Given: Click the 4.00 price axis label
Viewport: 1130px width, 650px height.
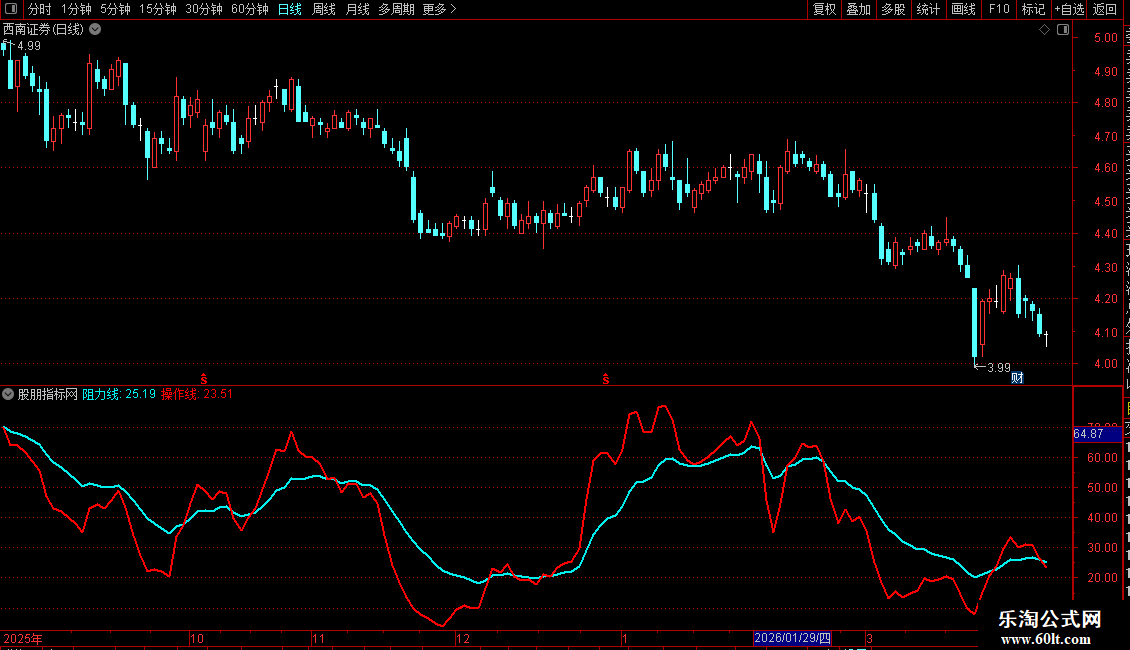Looking at the screenshot, I should [x=1105, y=364].
